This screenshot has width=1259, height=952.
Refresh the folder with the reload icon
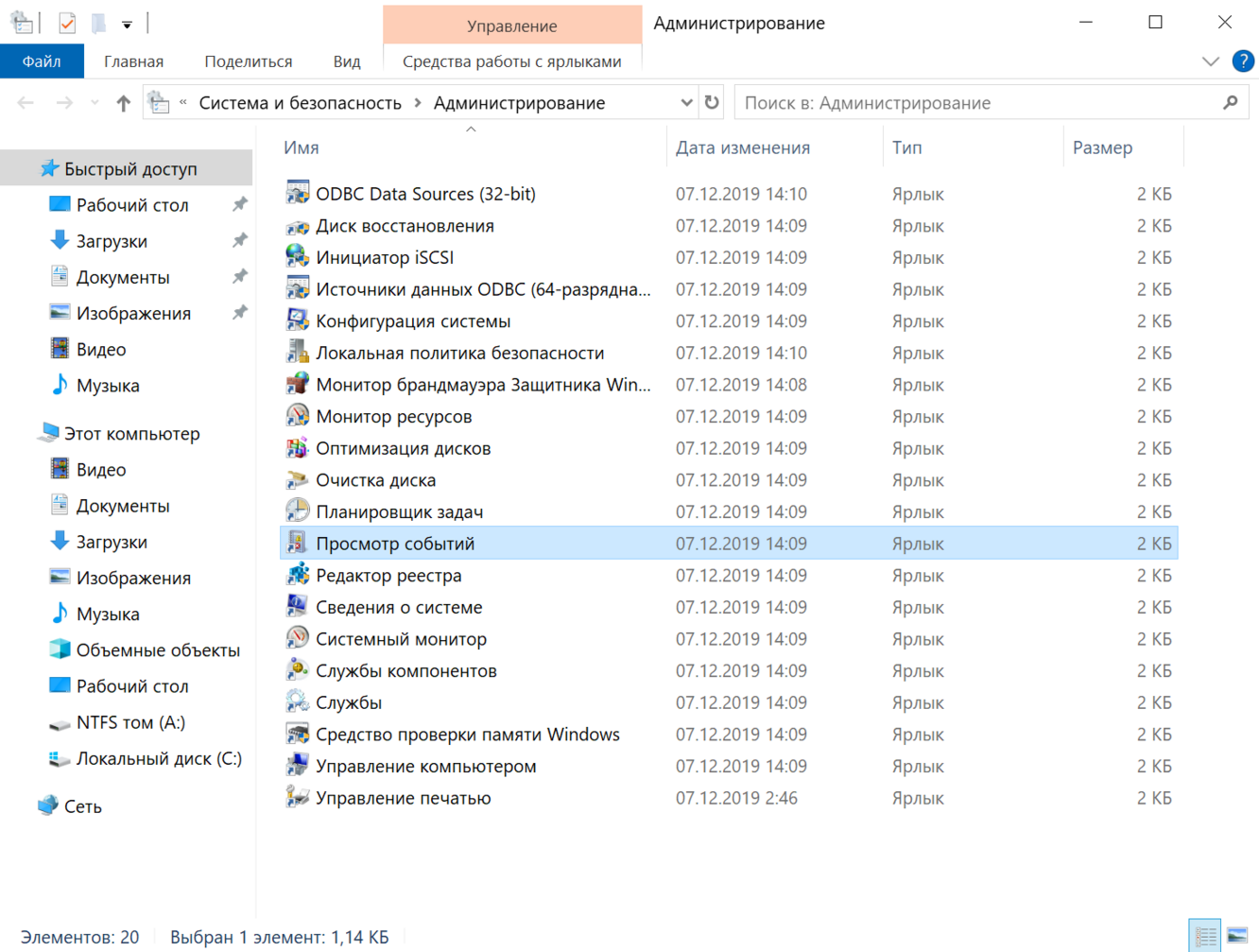pos(712,102)
